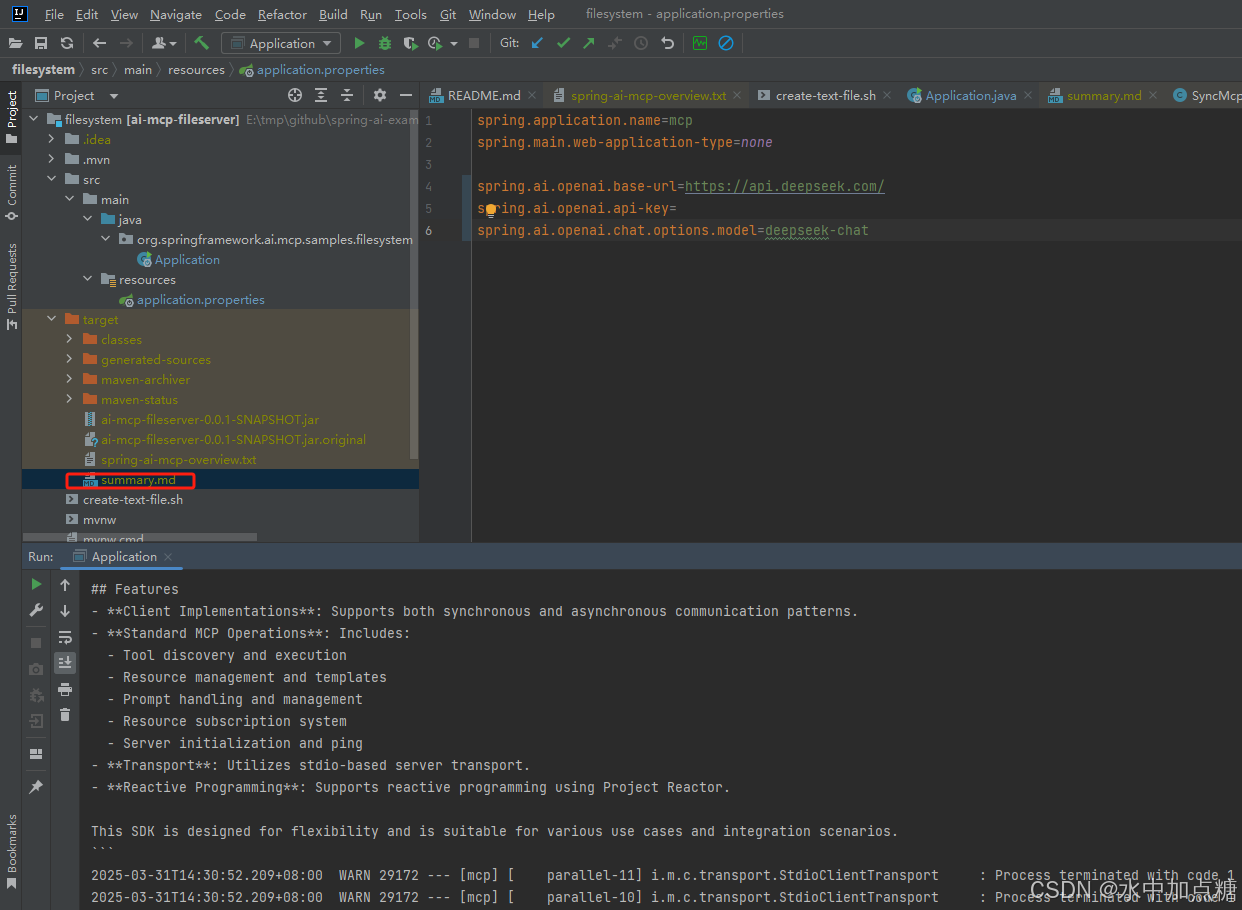Open the Application run configuration dropdown
Screen dimensions: 1242x910
click(281, 43)
